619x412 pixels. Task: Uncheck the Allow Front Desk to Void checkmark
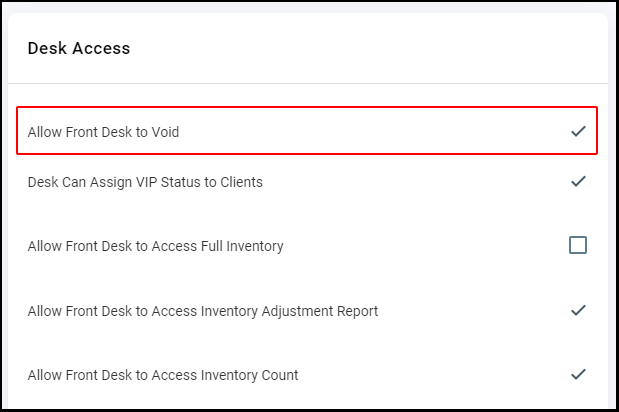pyautogui.click(x=578, y=131)
